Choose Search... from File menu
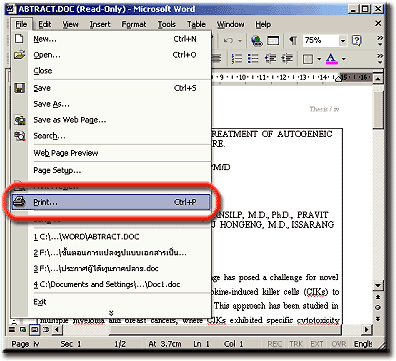396x361 pixels. coord(111,136)
